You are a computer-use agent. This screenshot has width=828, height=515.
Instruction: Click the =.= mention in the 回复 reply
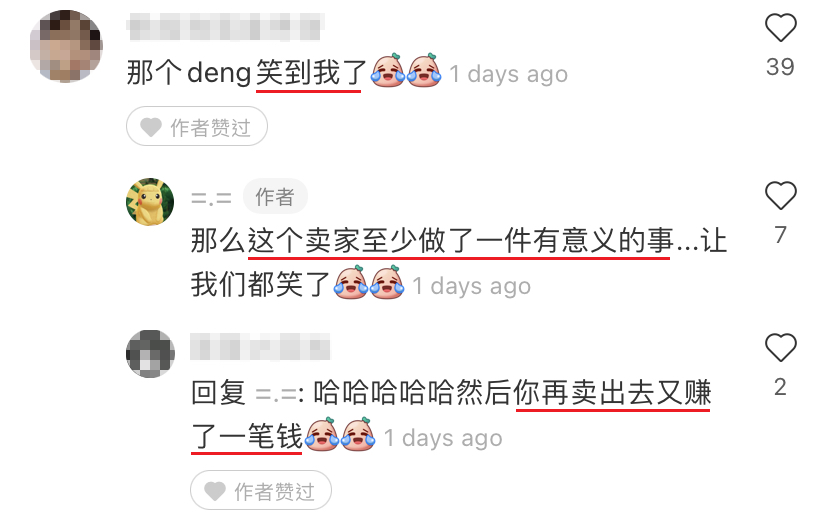[276, 394]
